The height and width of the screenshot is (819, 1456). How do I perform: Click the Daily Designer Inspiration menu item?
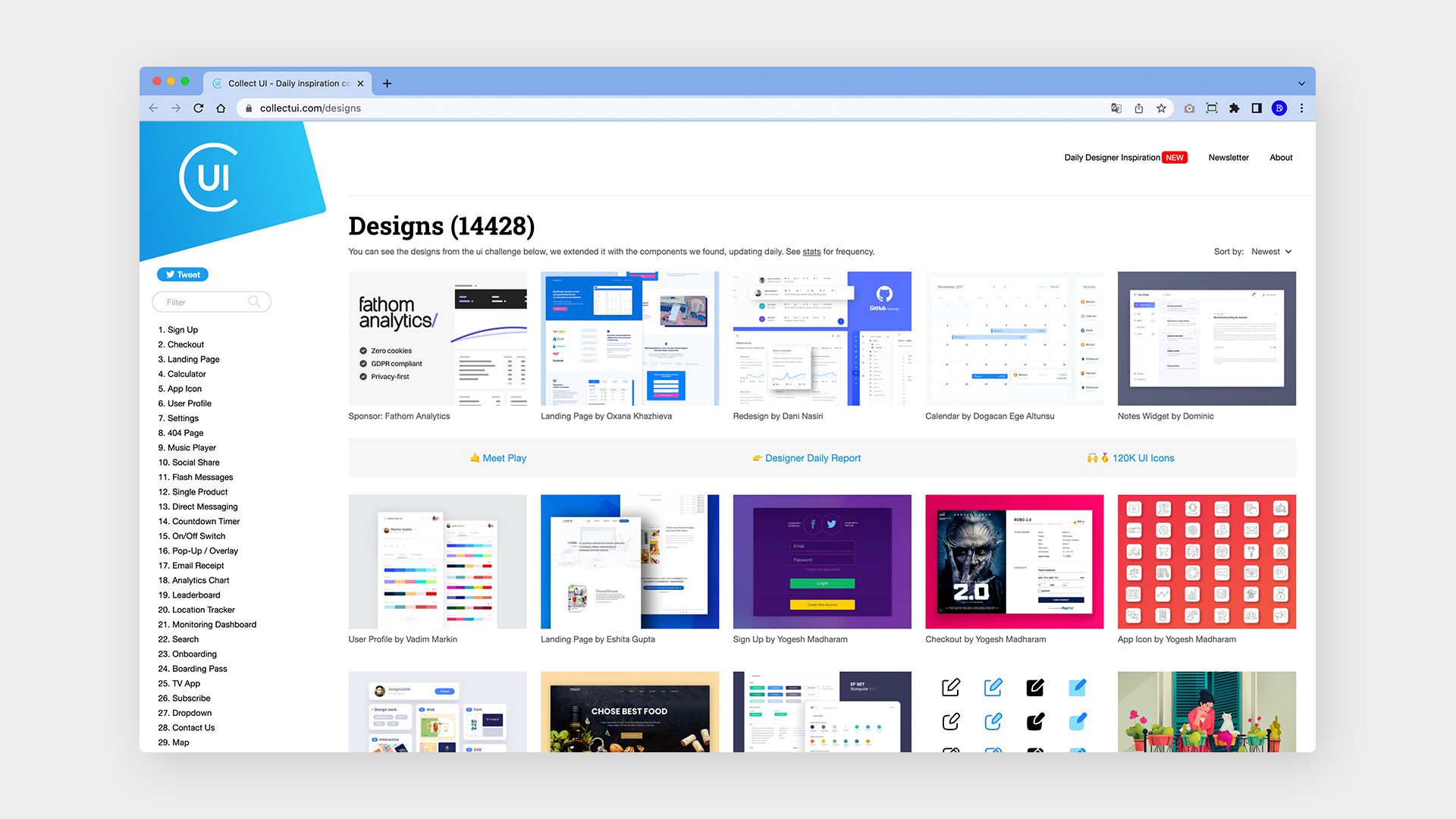(1113, 157)
